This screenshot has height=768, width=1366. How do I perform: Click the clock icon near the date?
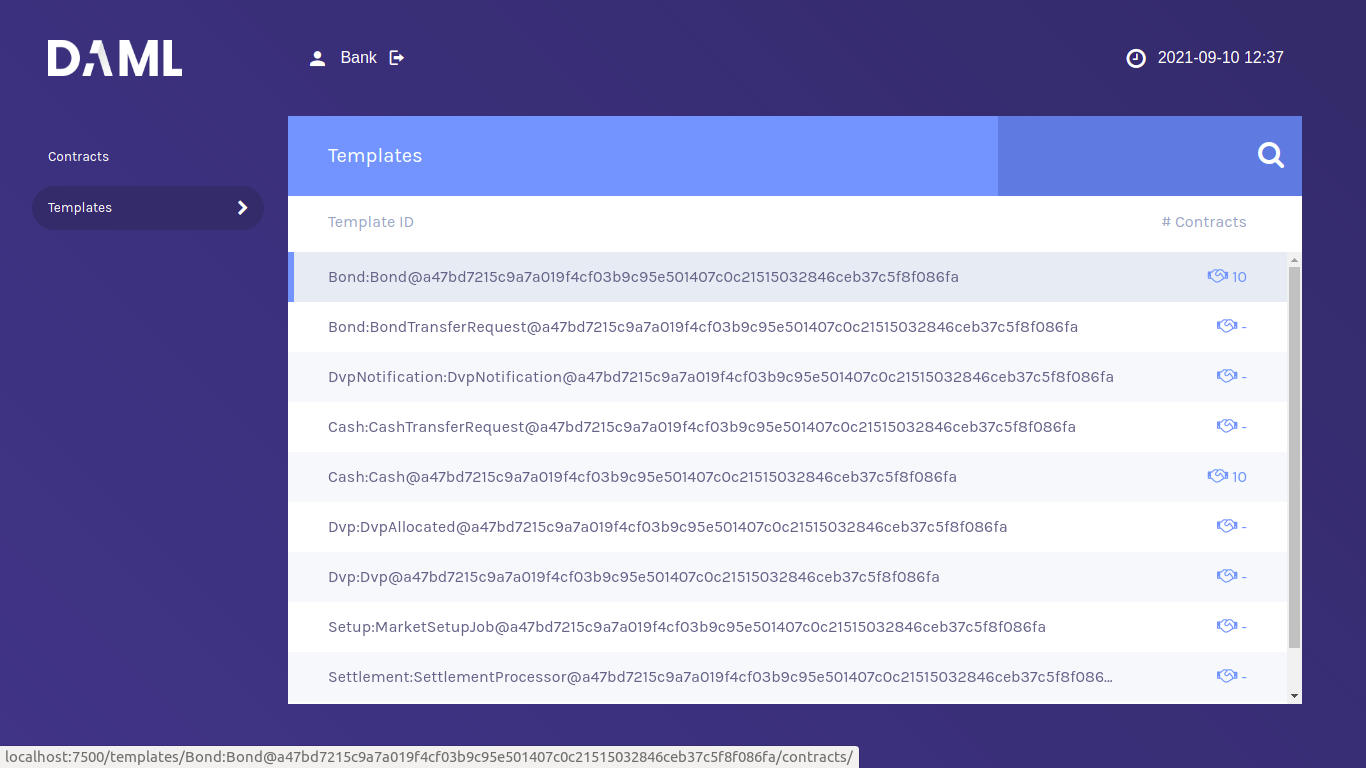click(x=1136, y=58)
